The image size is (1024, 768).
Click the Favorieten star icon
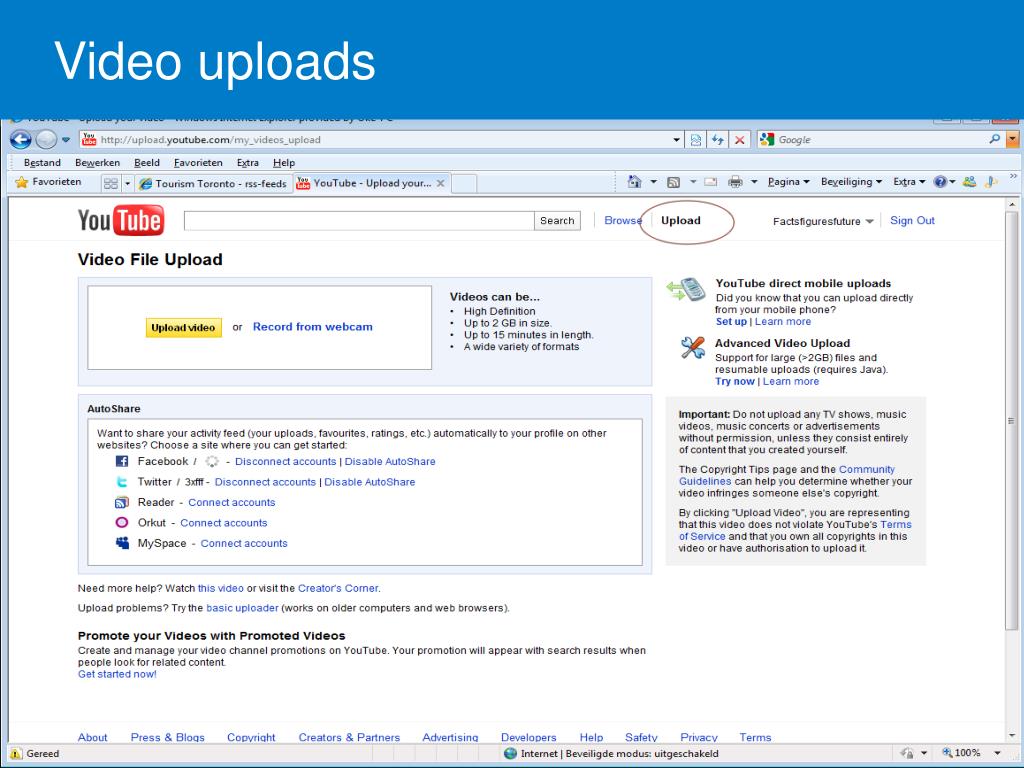pos(21,183)
